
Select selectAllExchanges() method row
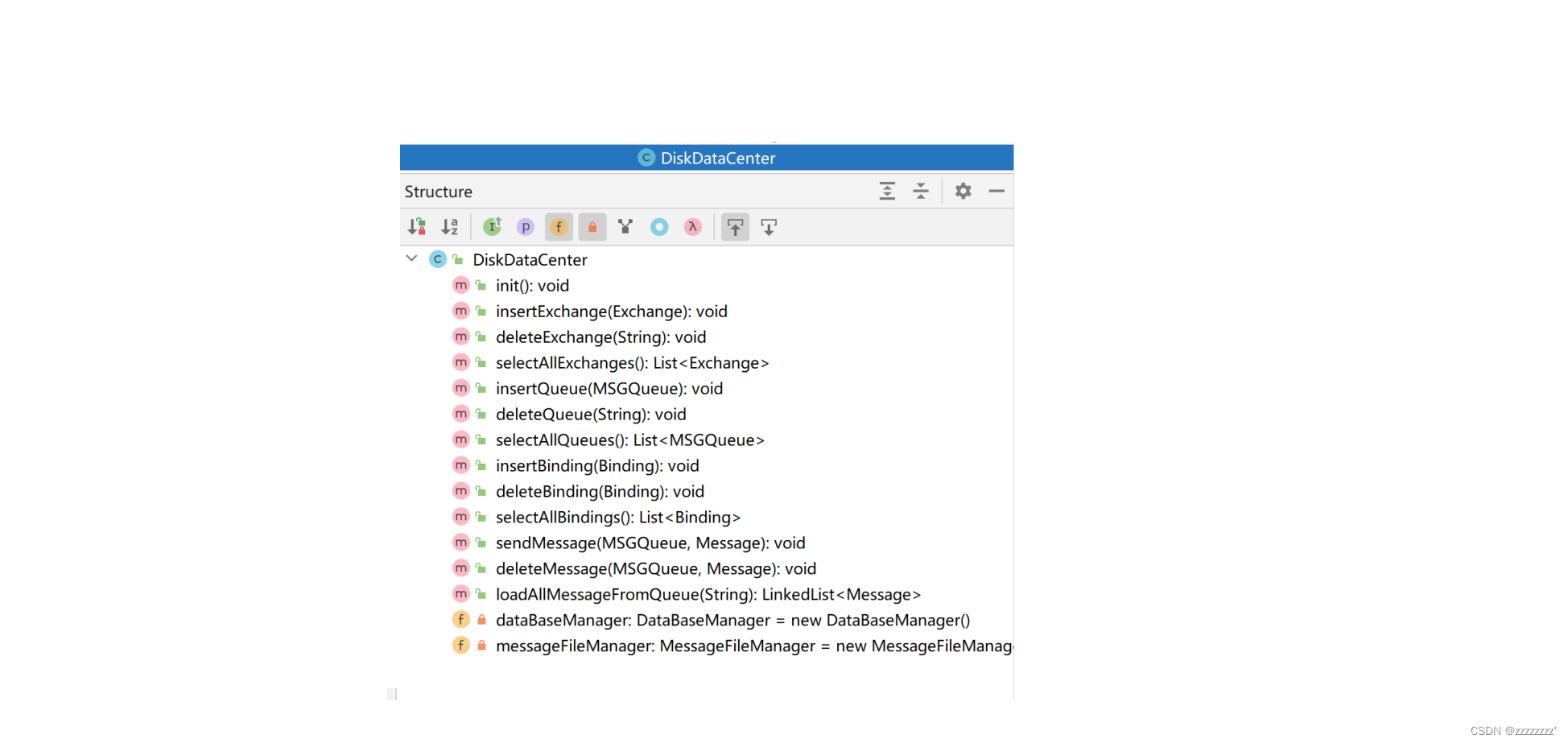[x=633, y=363]
